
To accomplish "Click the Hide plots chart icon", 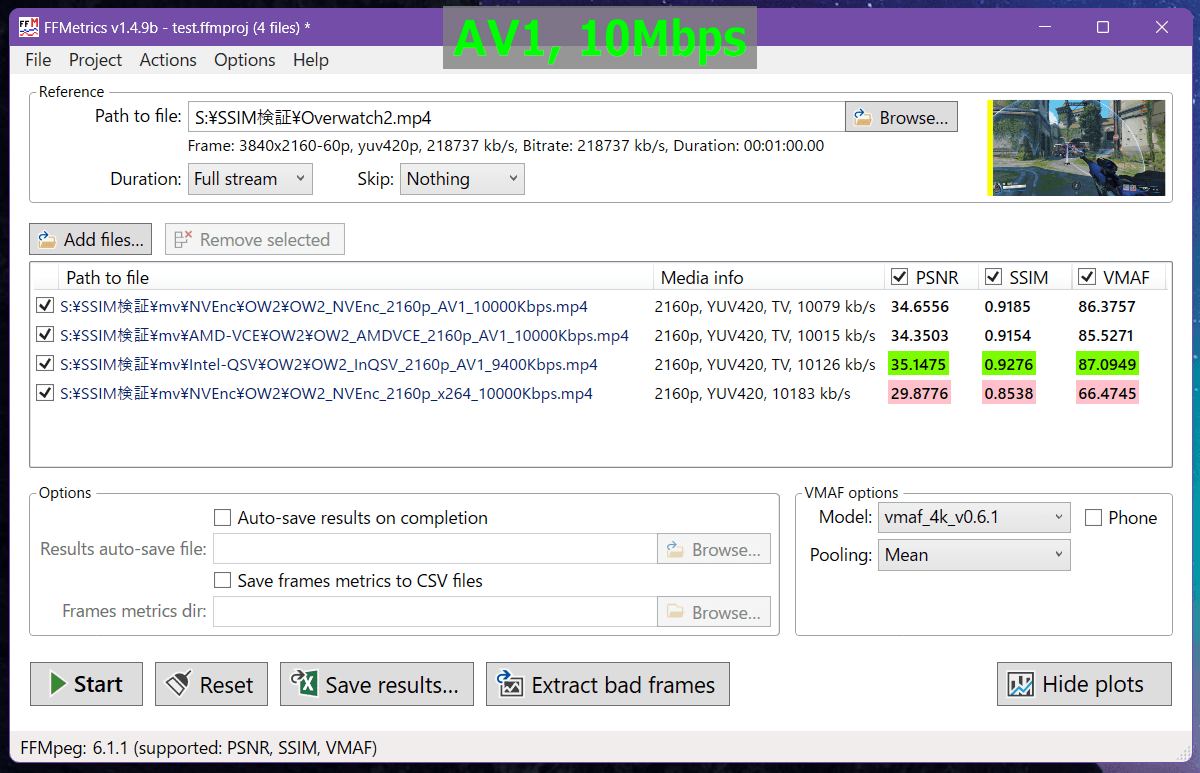I will [1020, 685].
